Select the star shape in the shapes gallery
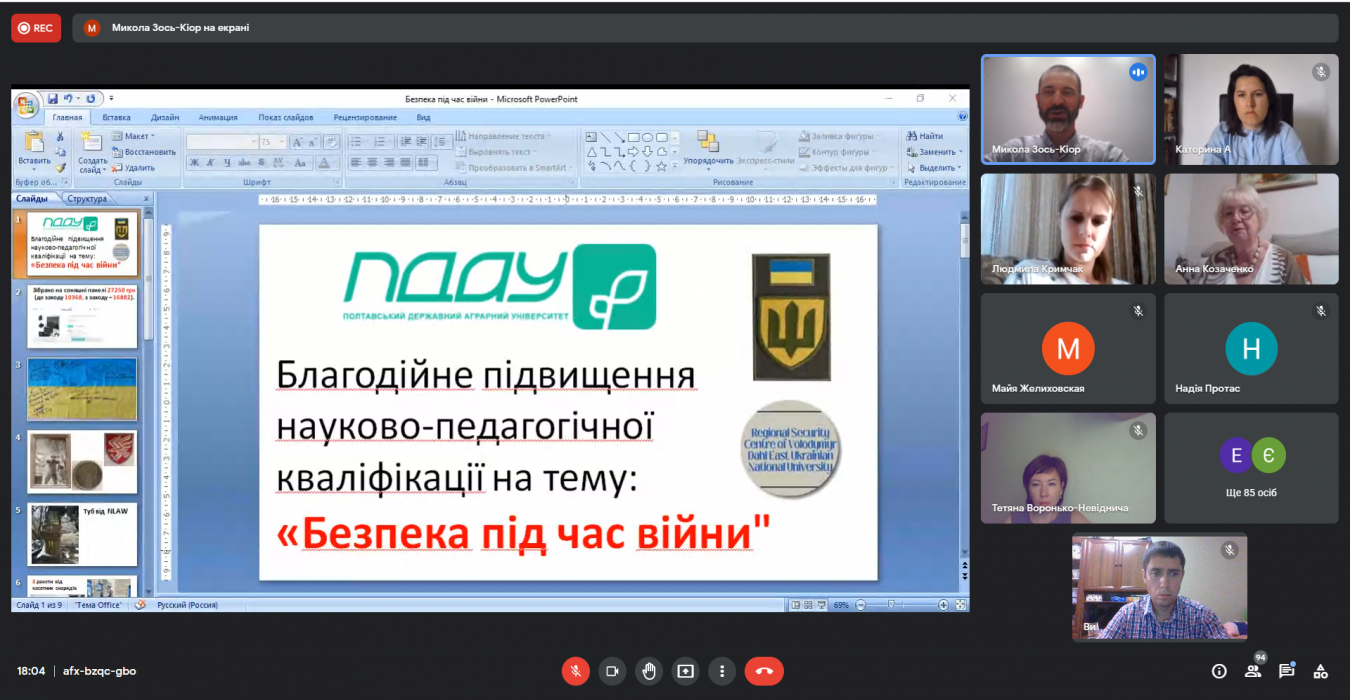Viewport: 1350px width, 700px height. [662, 166]
